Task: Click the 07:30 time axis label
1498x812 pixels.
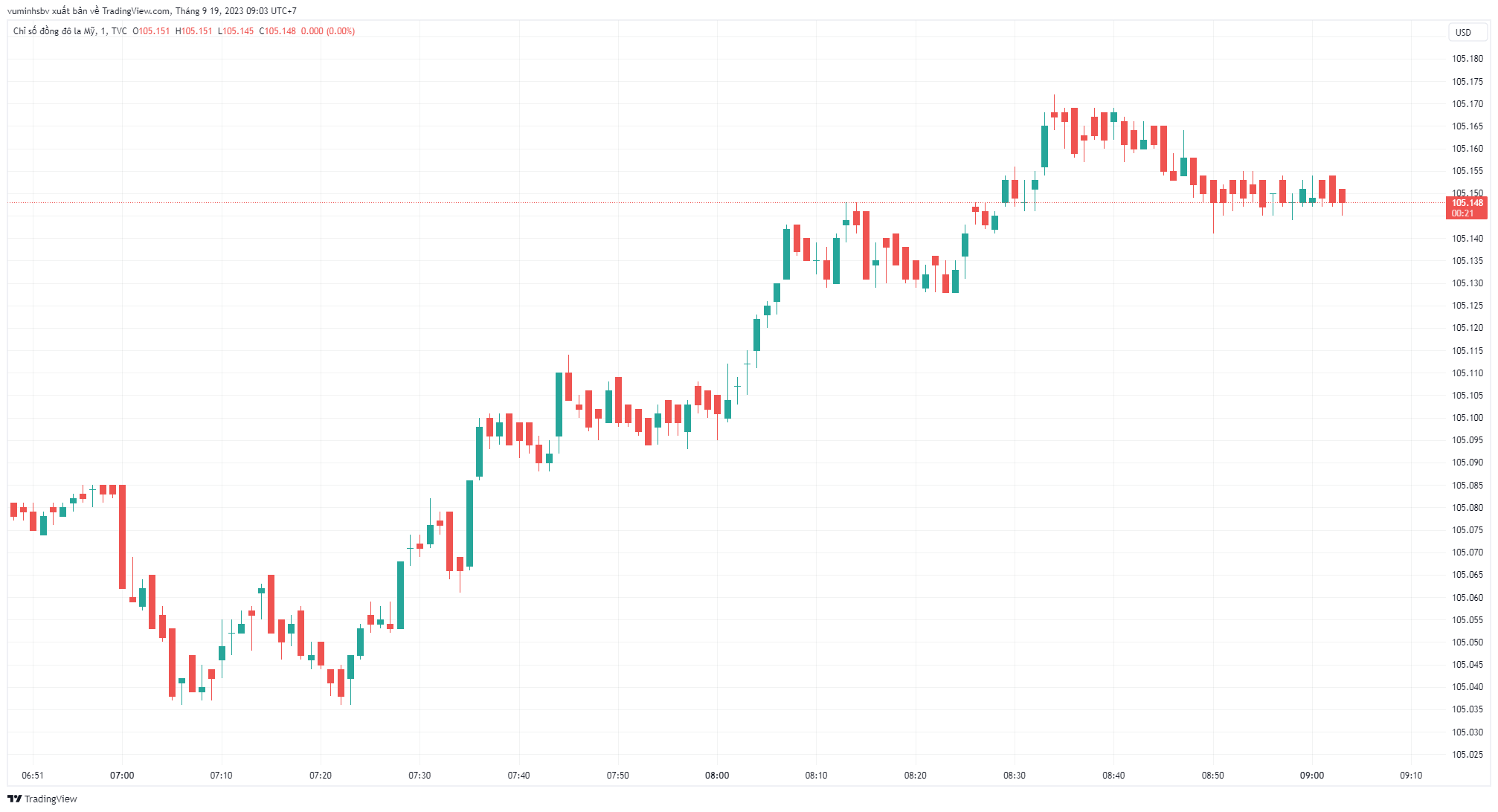Action: 419,775
